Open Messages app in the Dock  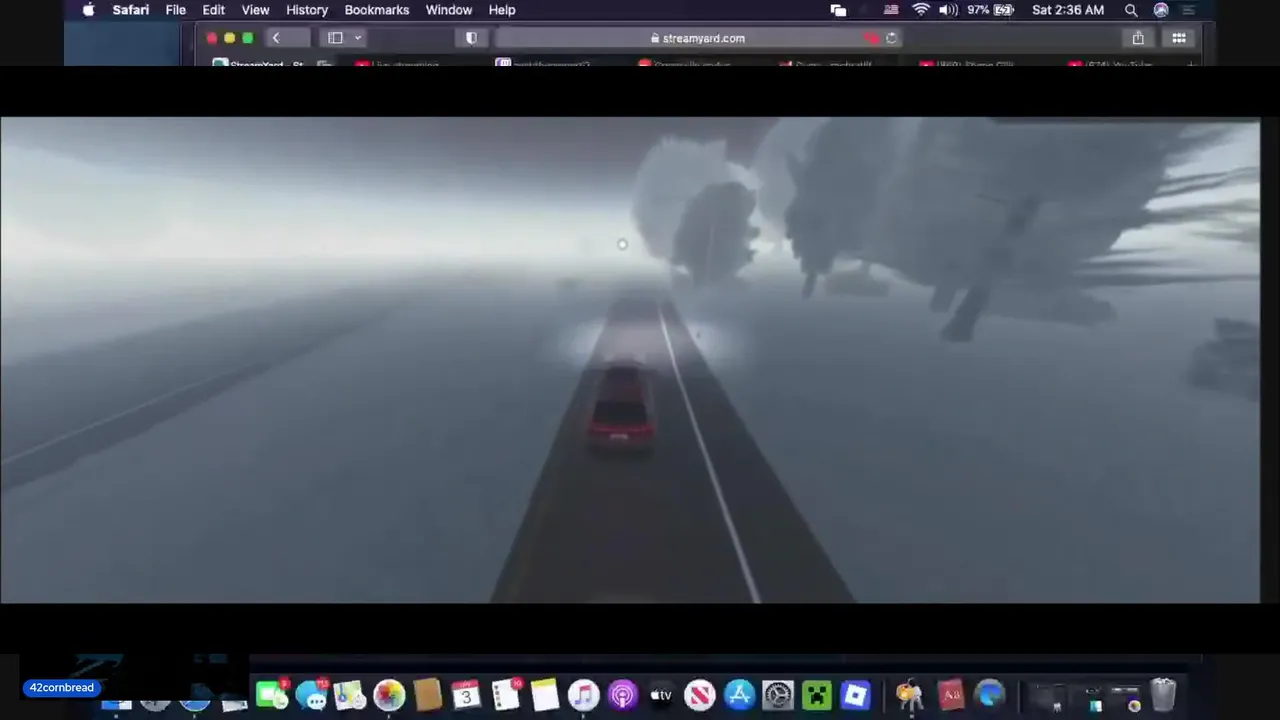(x=311, y=695)
